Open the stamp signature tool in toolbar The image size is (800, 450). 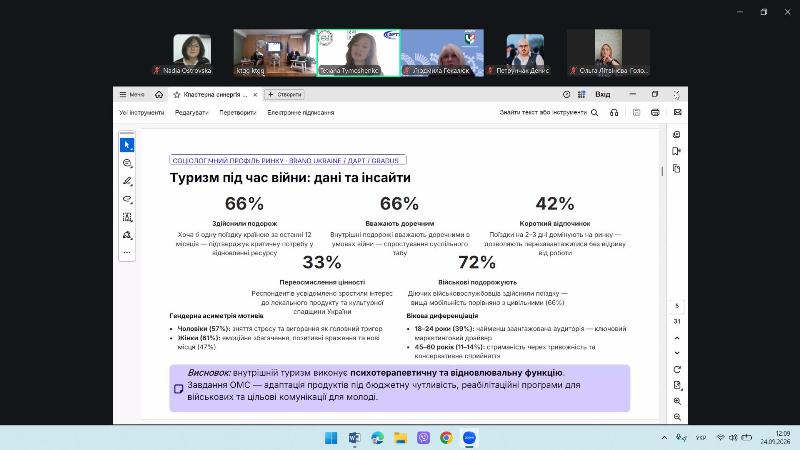[x=127, y=235]
